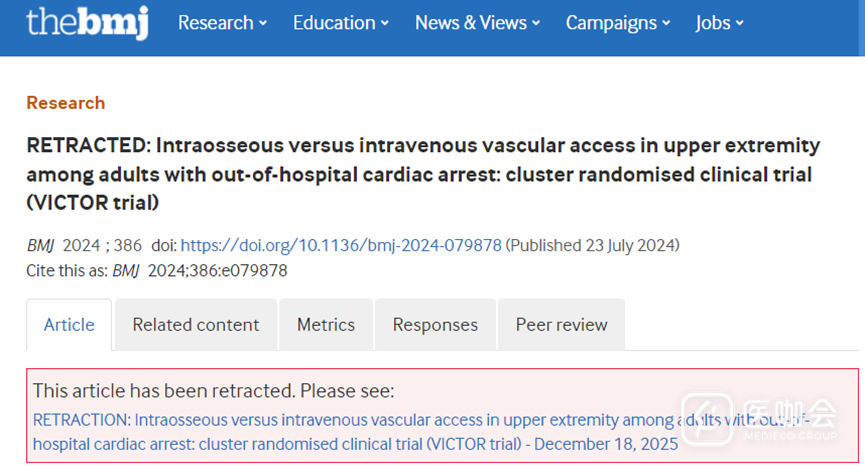This screenshot has height=467, width=865.
Task: Select the Peer review tab
Action: click(561, 324)
